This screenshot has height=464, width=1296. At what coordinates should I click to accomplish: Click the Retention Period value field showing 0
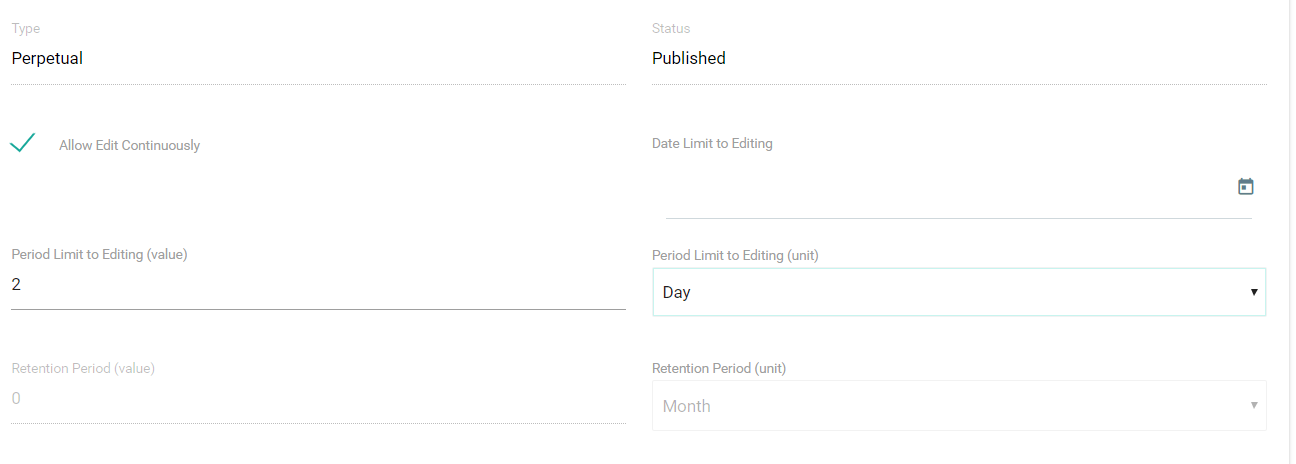[318, 399]
